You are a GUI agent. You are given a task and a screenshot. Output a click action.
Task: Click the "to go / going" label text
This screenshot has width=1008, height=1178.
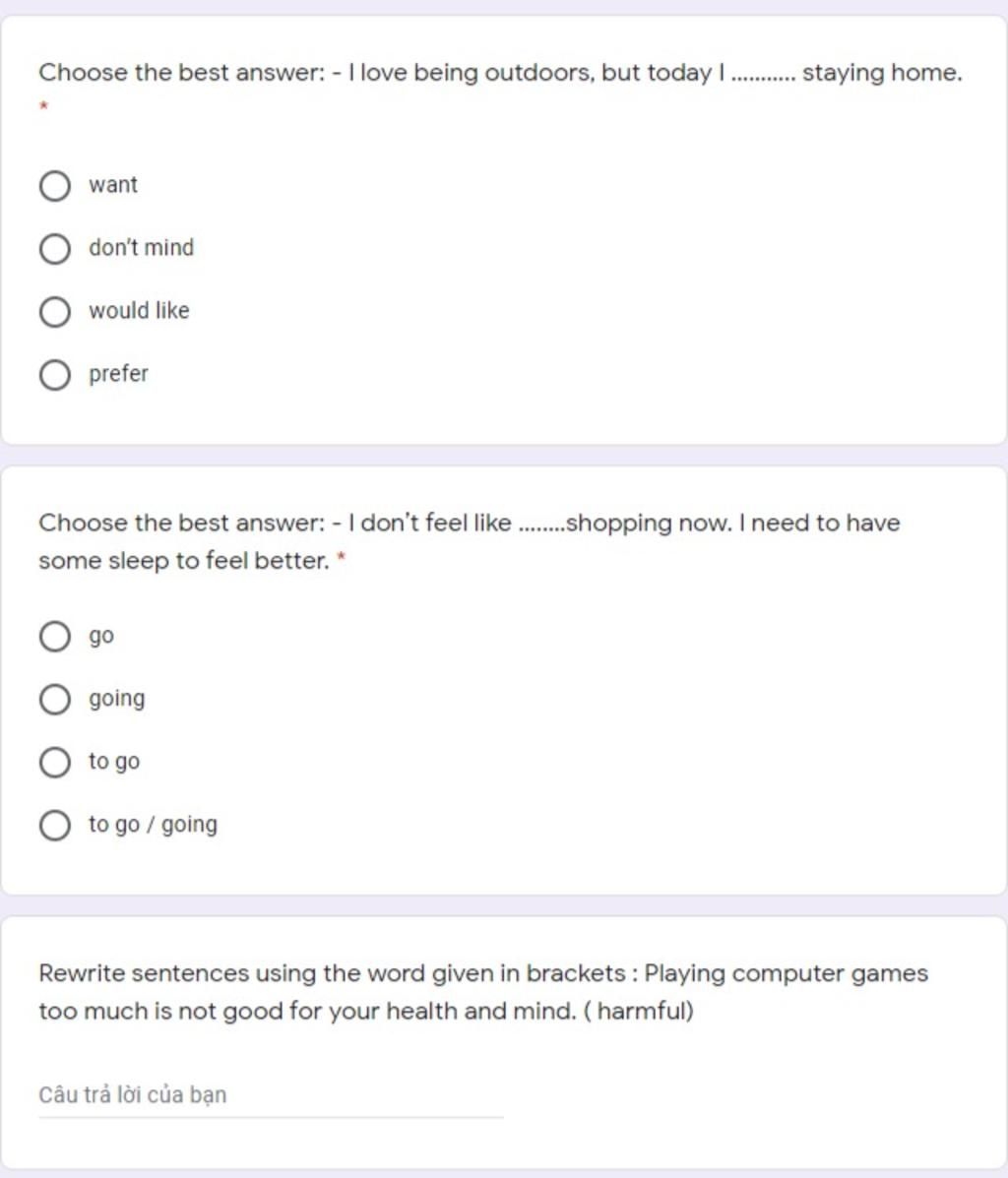tap(153, 825)
